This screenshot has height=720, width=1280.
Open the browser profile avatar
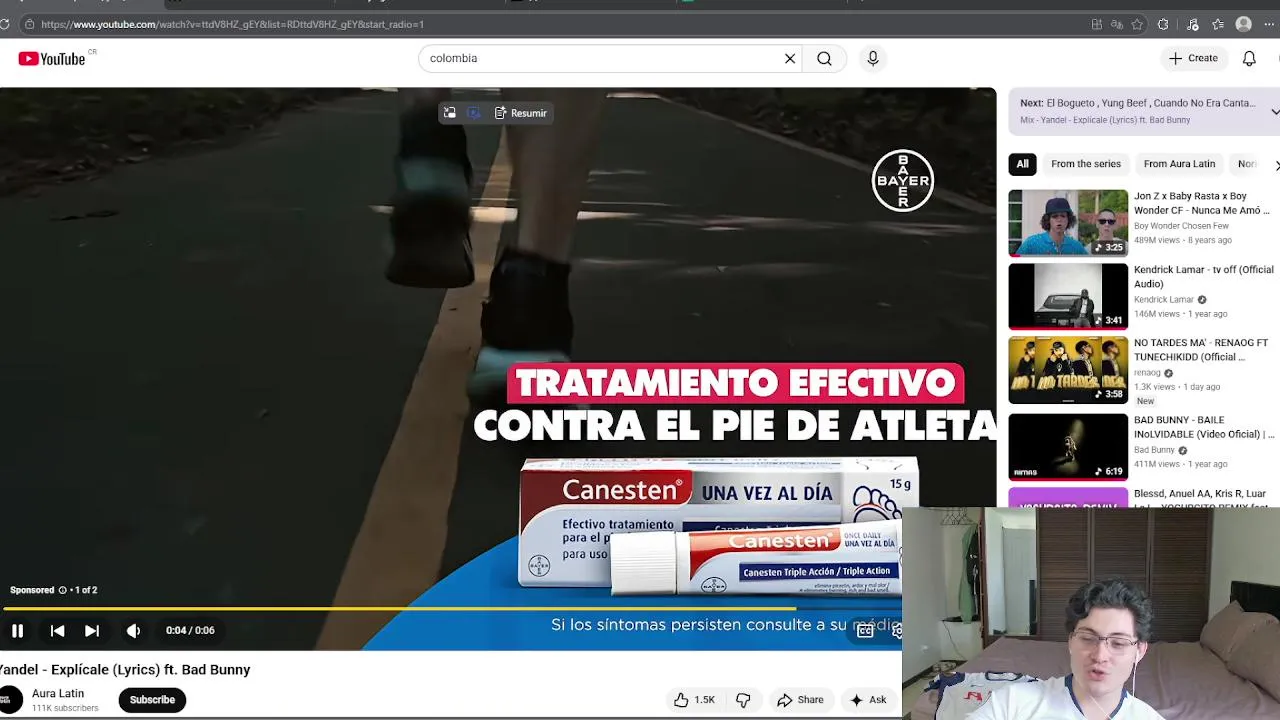(1244, 24)
